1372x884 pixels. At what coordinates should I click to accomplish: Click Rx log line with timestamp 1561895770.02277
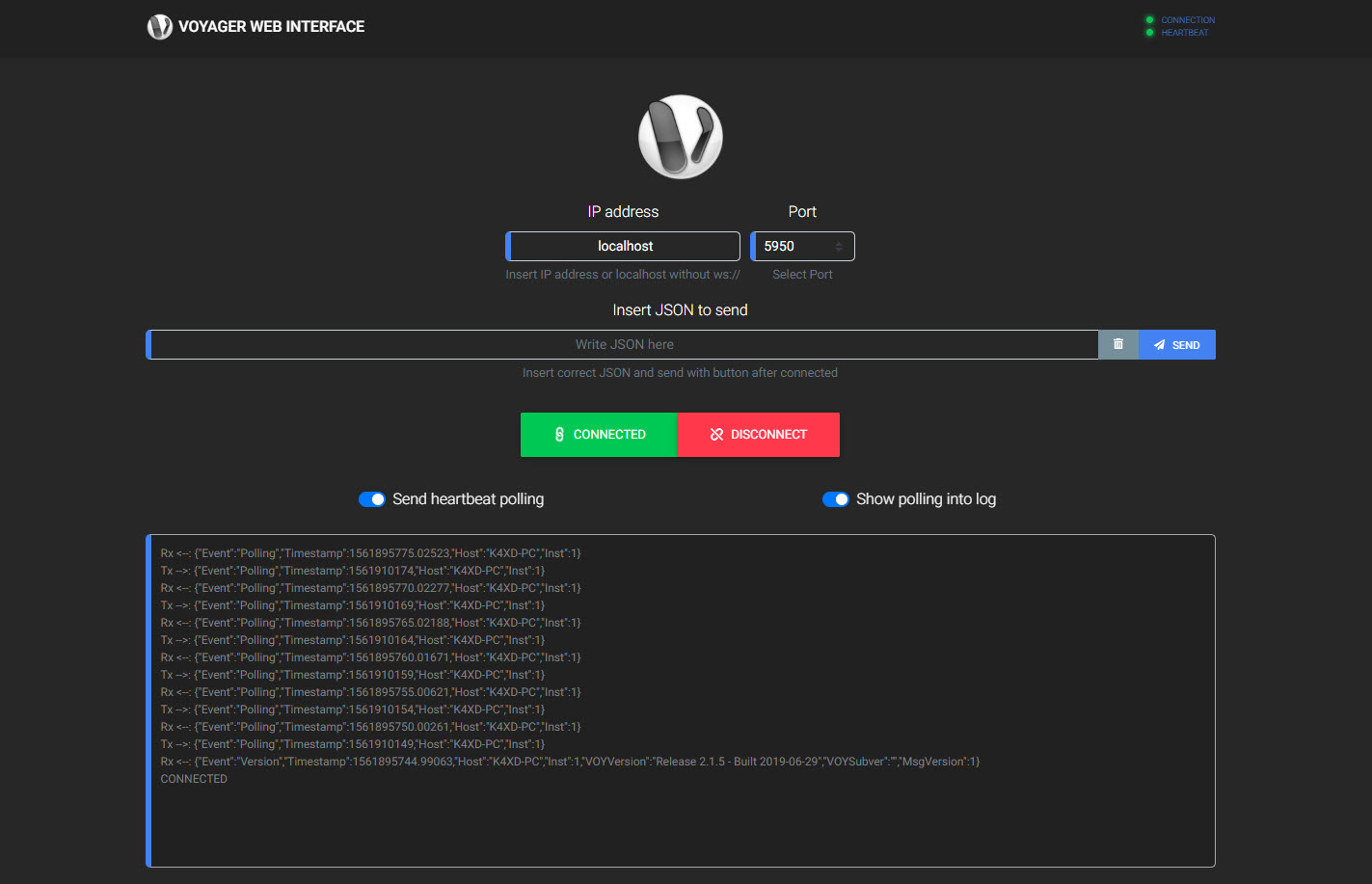coord(371,588)
